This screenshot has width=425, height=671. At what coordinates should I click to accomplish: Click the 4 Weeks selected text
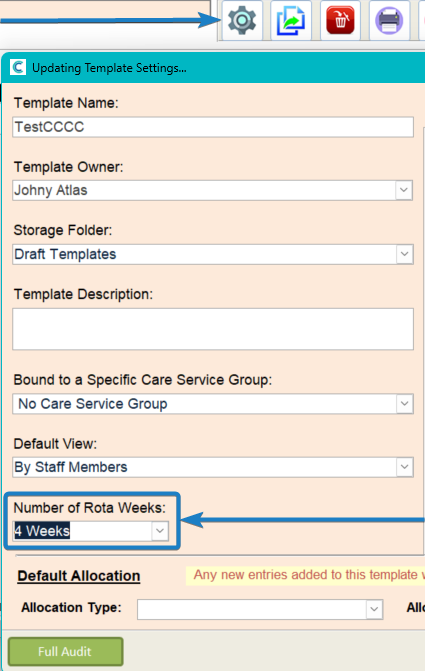pyautogui.click(x=42, y=531)
